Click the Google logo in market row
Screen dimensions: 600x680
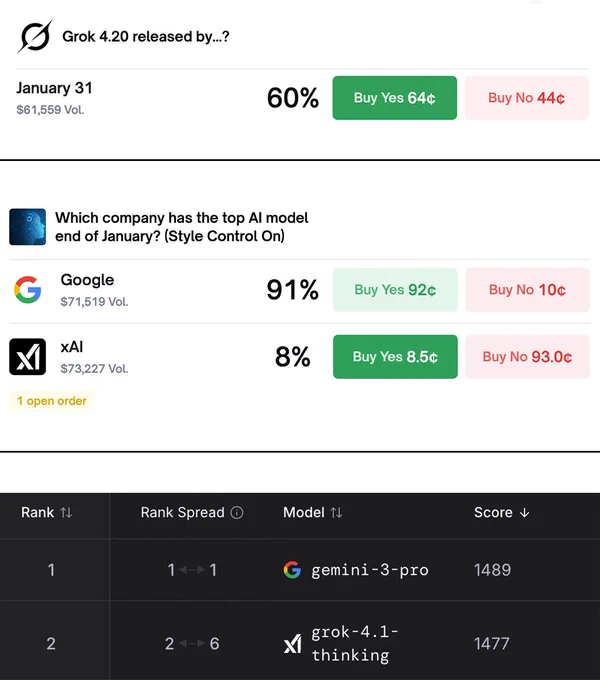pos(27,290)
